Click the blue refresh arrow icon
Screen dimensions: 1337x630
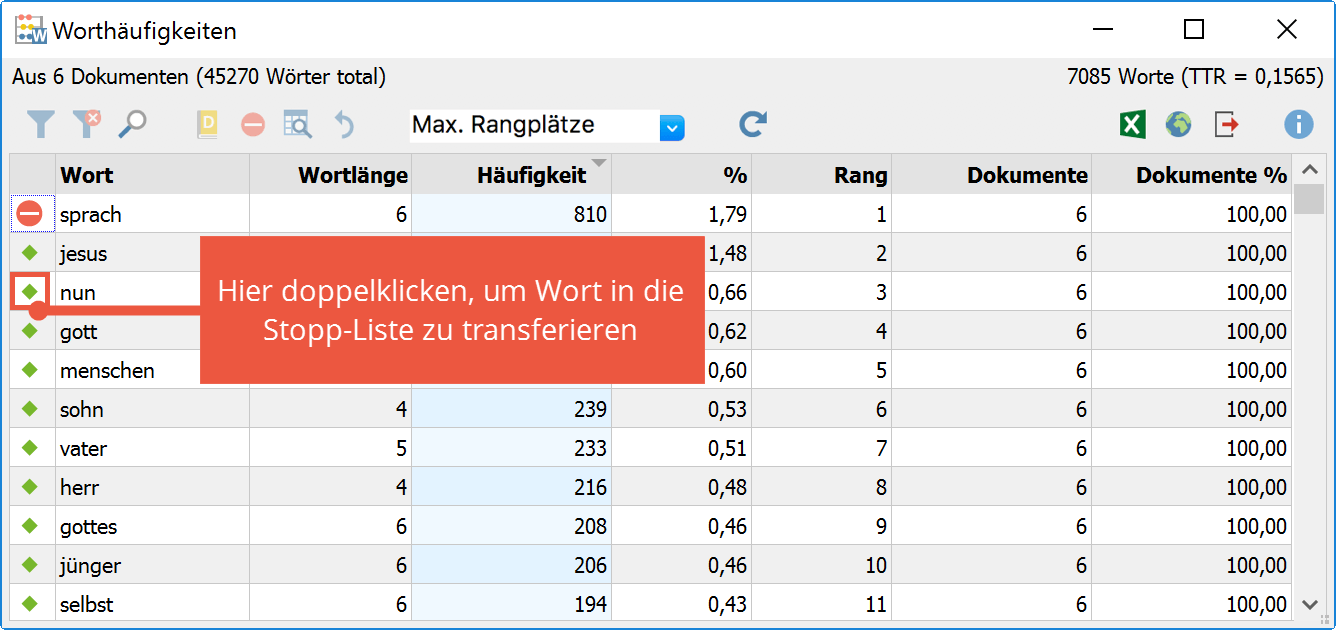752,124
